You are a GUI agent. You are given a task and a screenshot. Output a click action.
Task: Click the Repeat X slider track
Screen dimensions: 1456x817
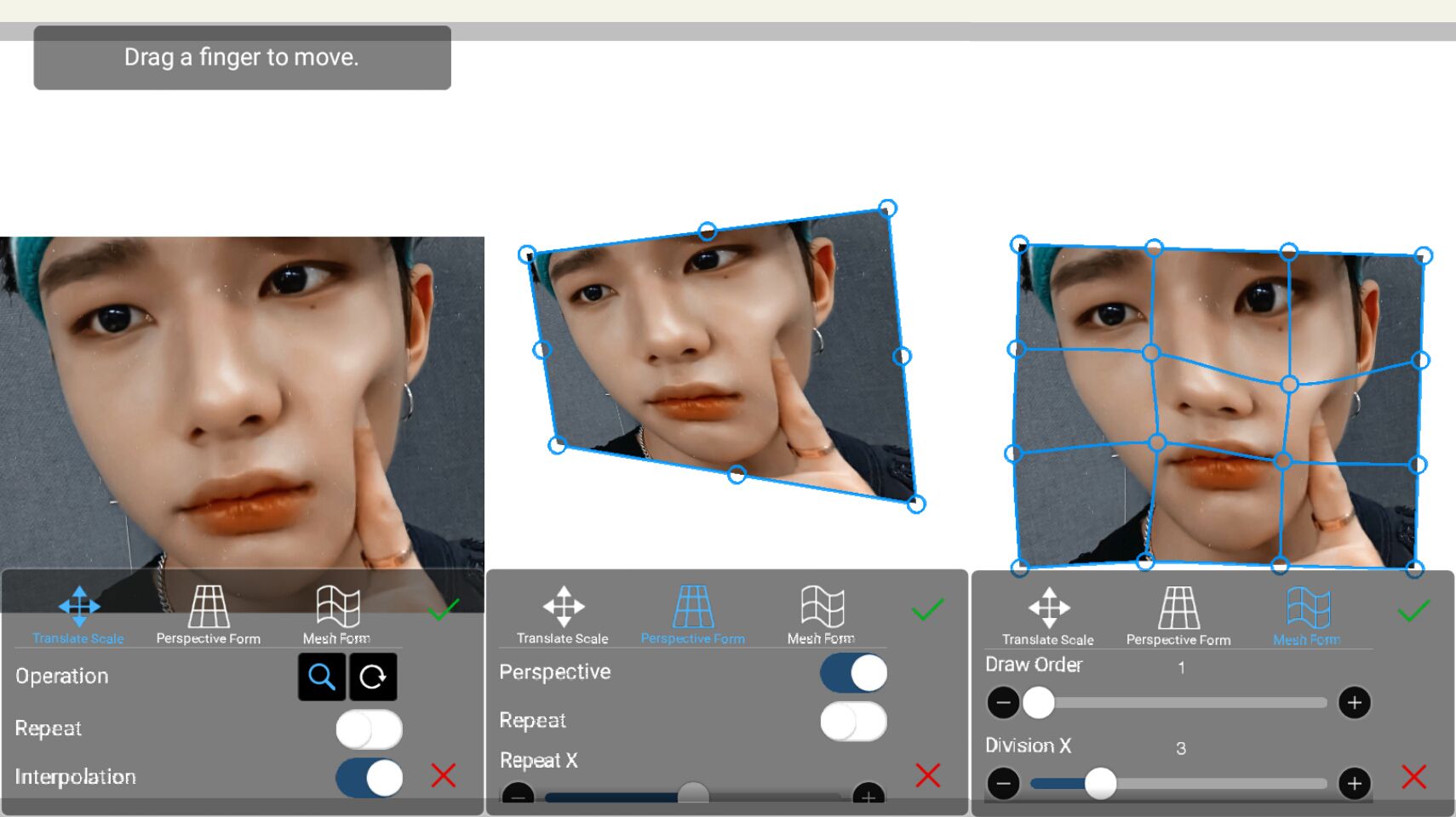693,797
